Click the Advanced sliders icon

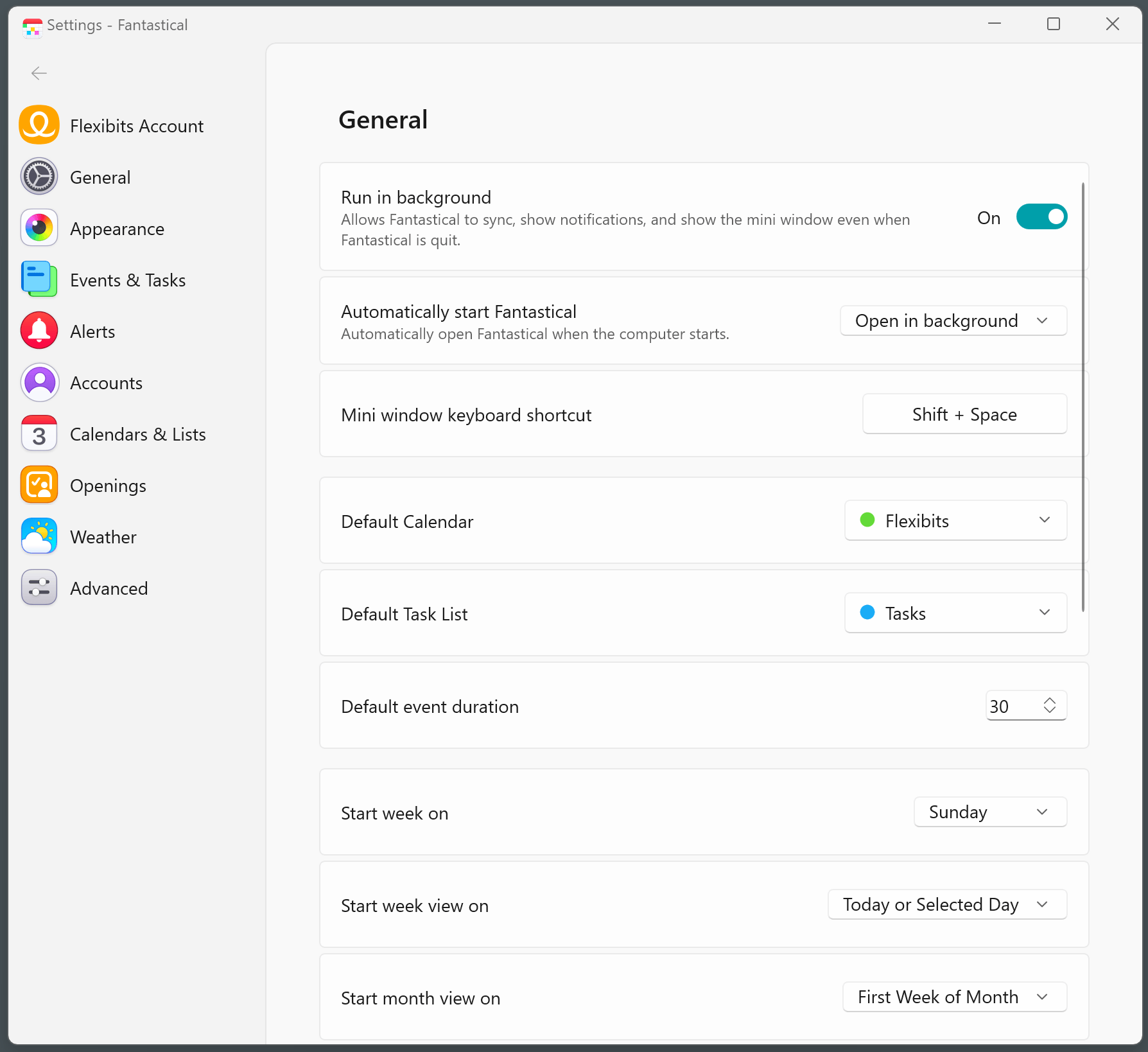pyautogui.click(x=39, y=588)
